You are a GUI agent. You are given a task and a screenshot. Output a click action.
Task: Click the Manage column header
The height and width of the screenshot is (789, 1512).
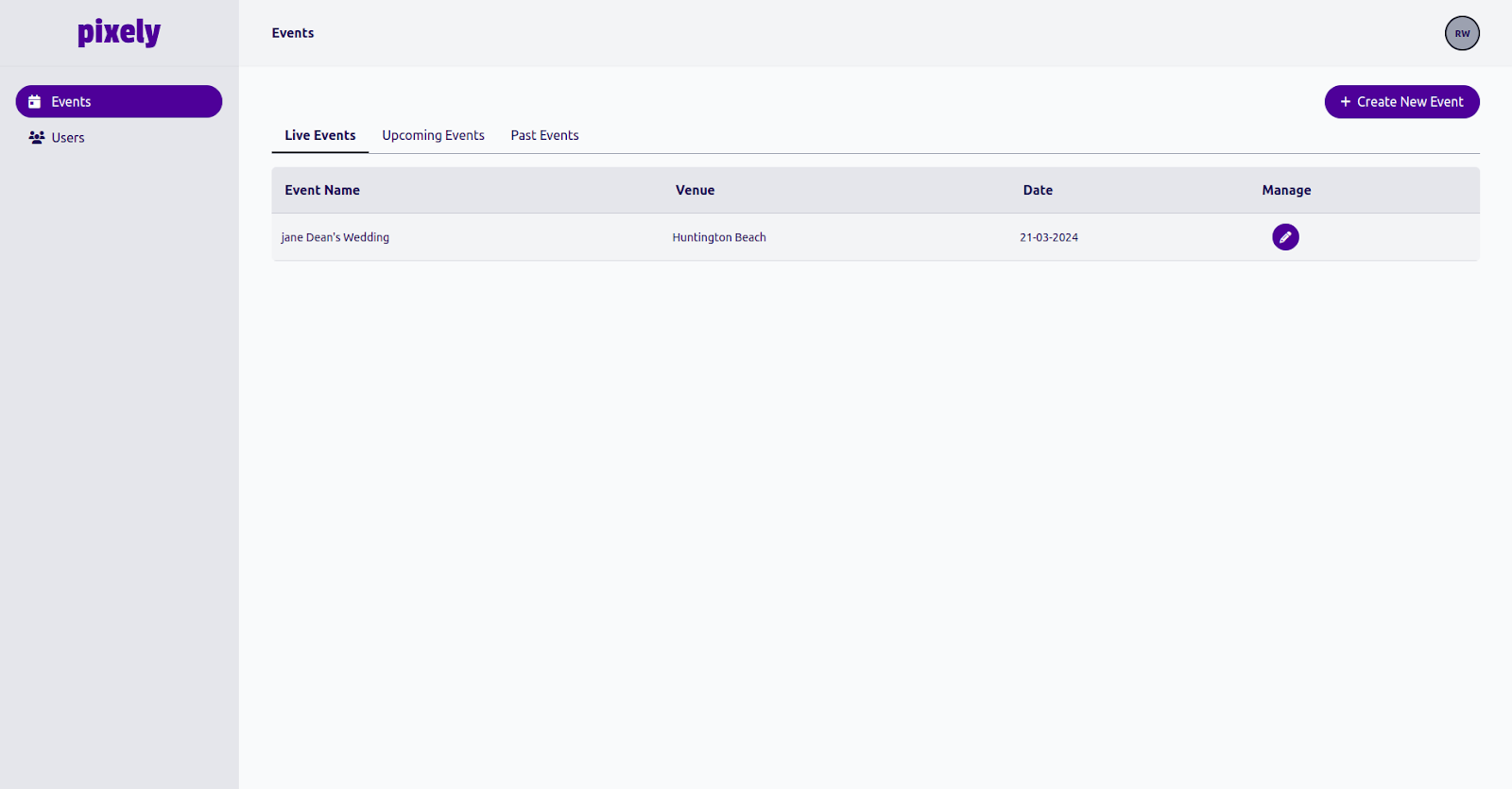[1286, 190]
